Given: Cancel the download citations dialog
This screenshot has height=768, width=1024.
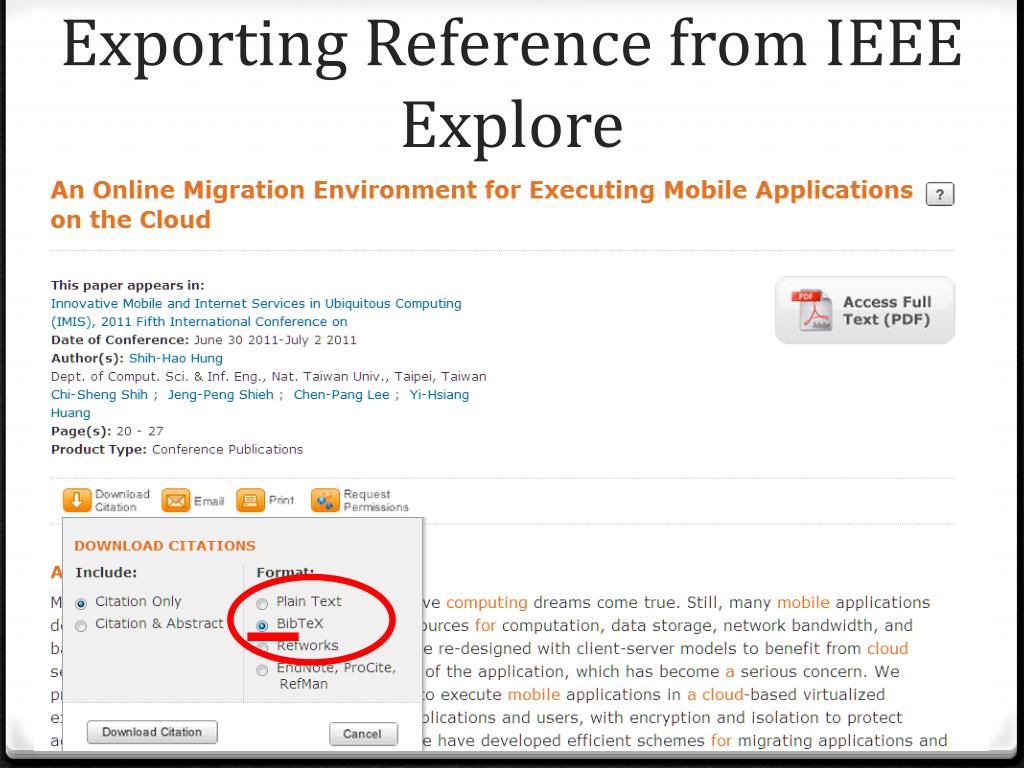Looking at the screenshot, I should pos(362,734).
